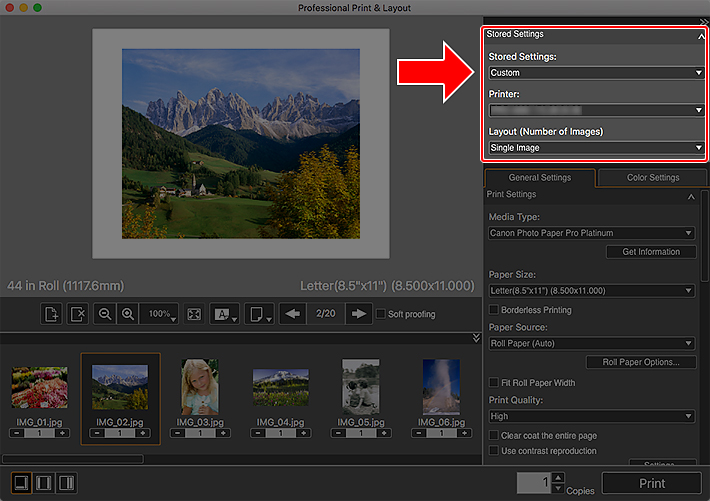Click the fit-to-window preview icon
710x501 pixels.
(194, 314)
